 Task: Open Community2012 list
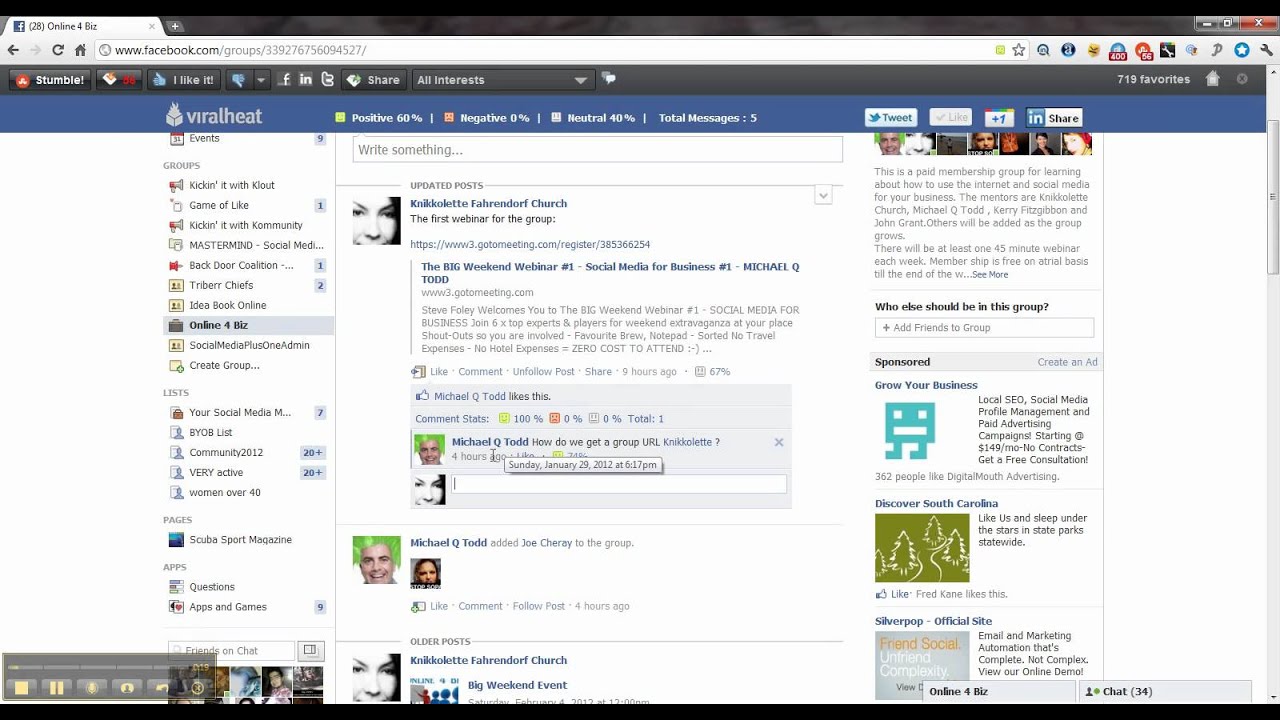click(225, 452)
